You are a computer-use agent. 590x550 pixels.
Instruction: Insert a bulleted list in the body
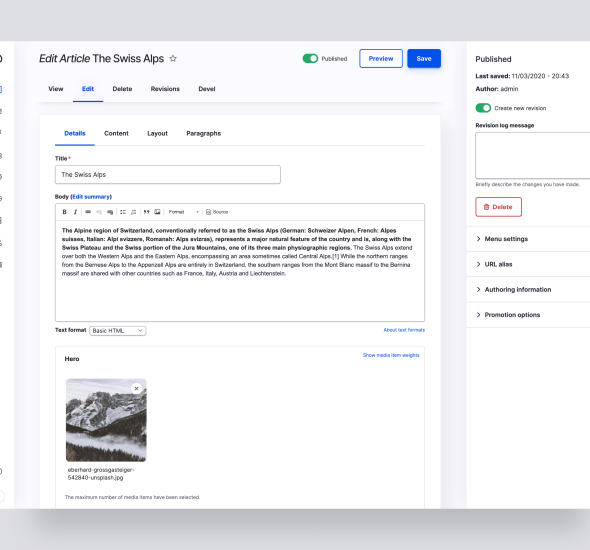tap(123, 212)
